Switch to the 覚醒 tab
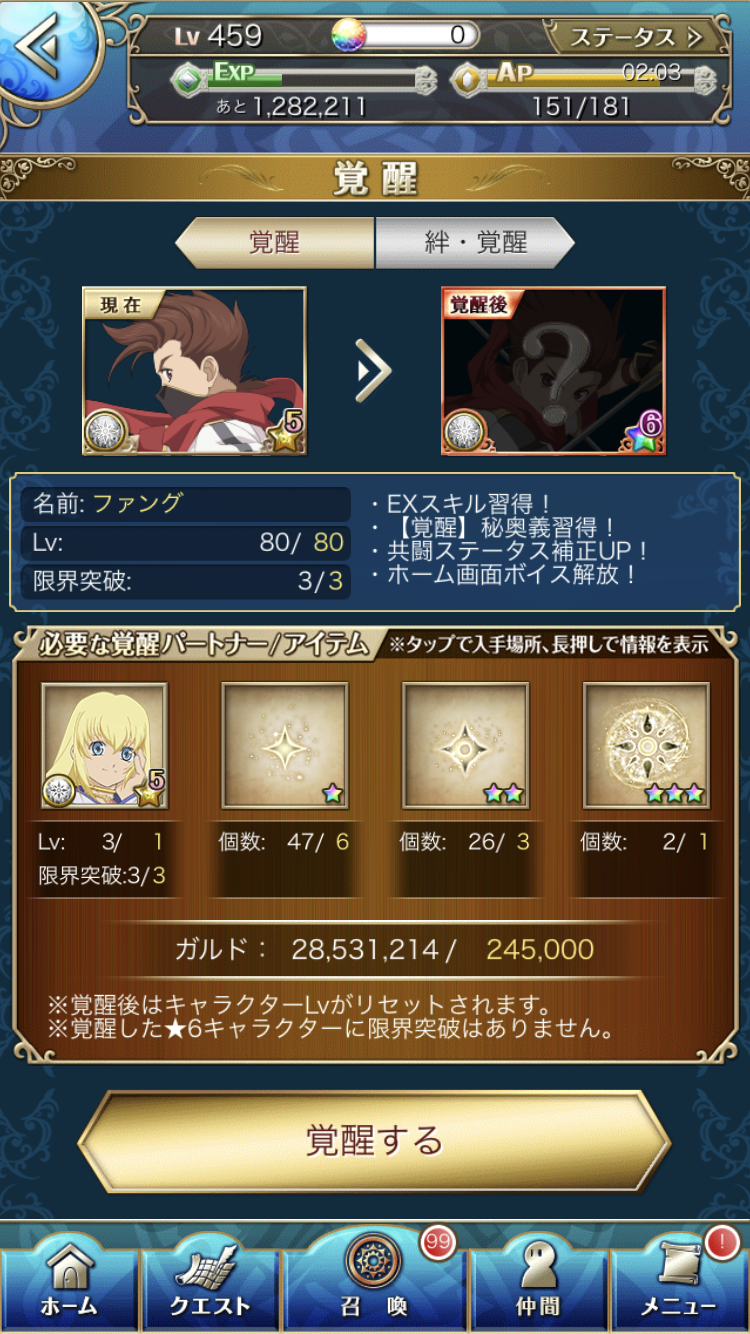Image resolution: width=750 pixels, height=1334 pixels. click(x=274, y=242)
